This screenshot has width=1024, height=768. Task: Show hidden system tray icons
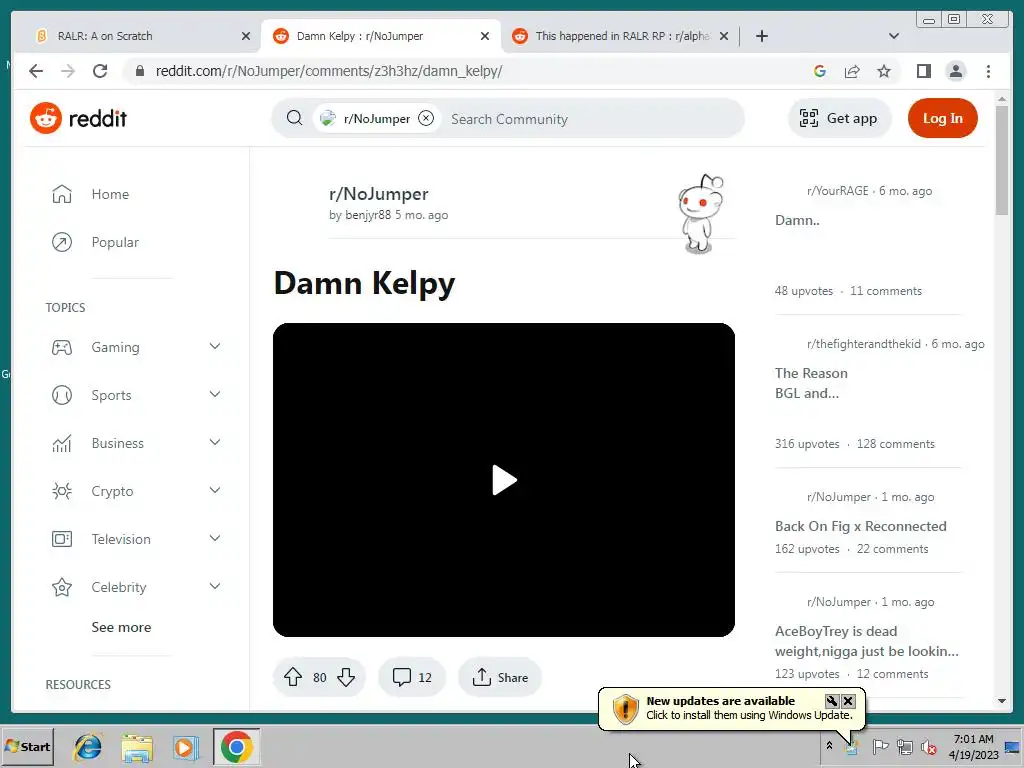click(x=829, y=745)
